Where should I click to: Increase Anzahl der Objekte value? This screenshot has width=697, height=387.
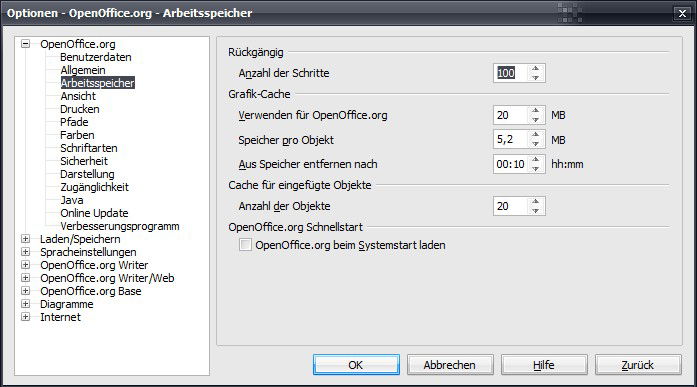(x=536, y=202)
